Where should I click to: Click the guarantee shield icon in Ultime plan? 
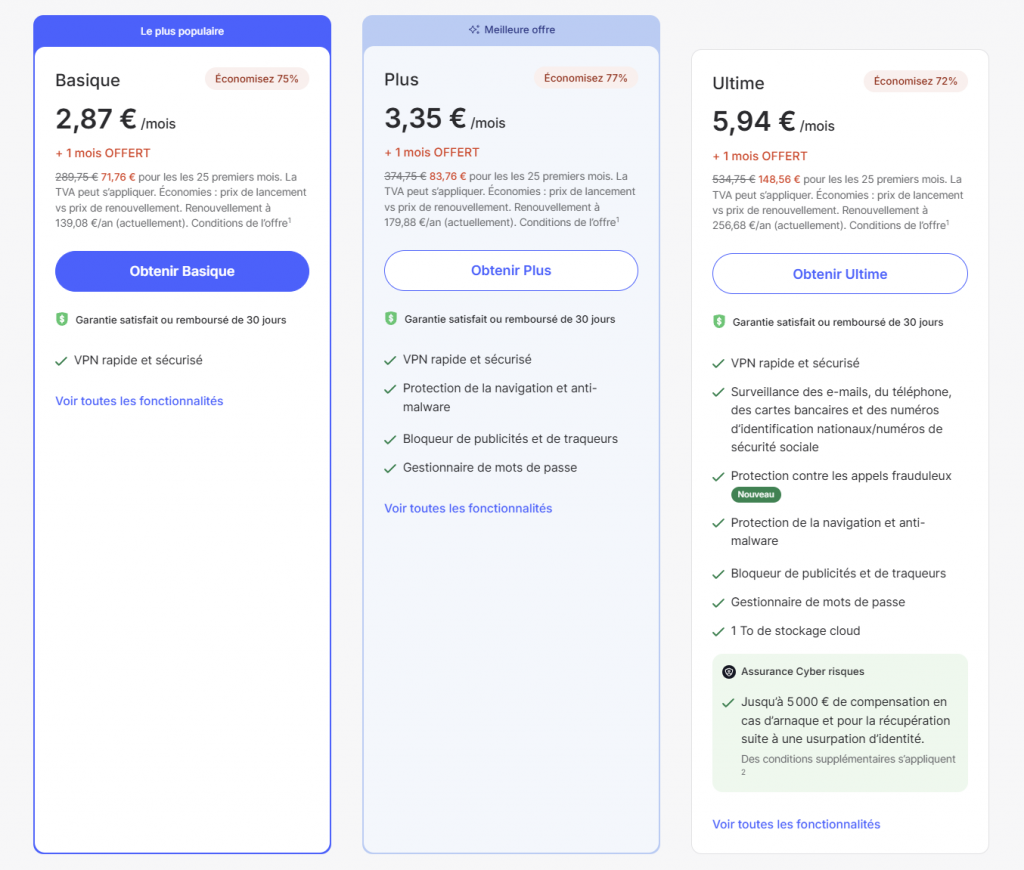pyautogui.click(x=719, y=322)
